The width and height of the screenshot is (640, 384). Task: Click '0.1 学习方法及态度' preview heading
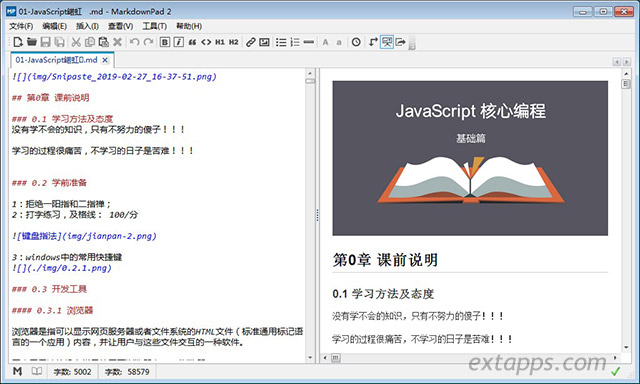point(383,294)
